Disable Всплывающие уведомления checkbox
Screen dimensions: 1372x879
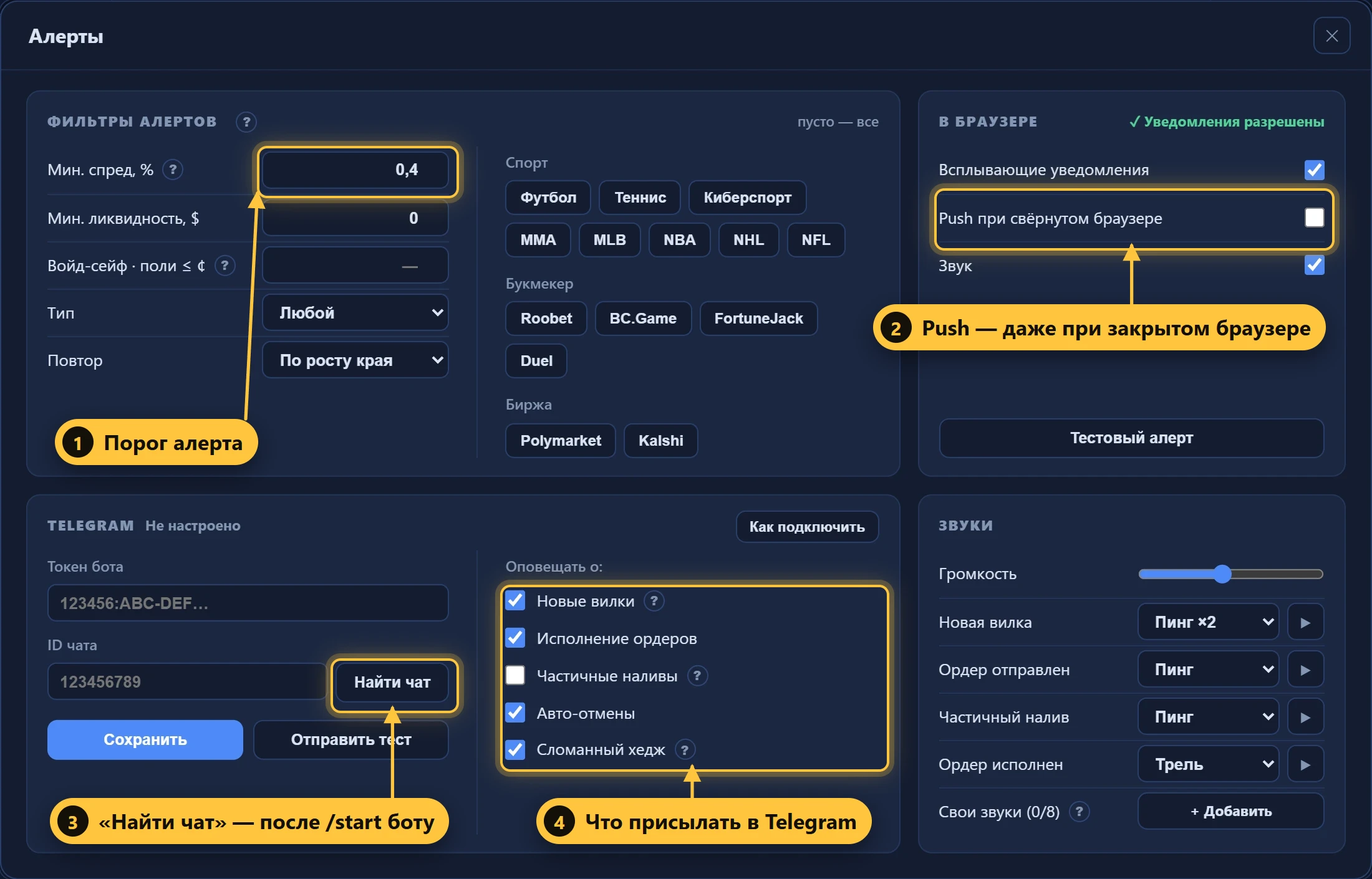click(1314, 170)
